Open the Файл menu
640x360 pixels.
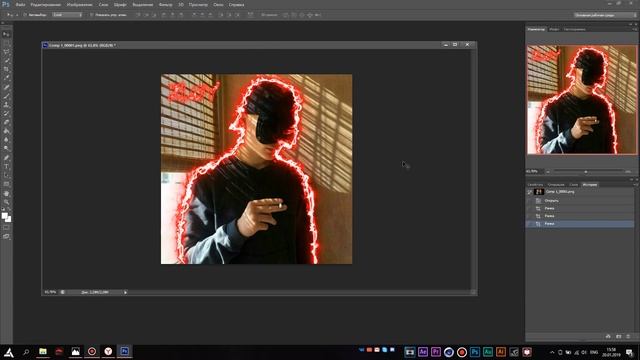point(20,4)
